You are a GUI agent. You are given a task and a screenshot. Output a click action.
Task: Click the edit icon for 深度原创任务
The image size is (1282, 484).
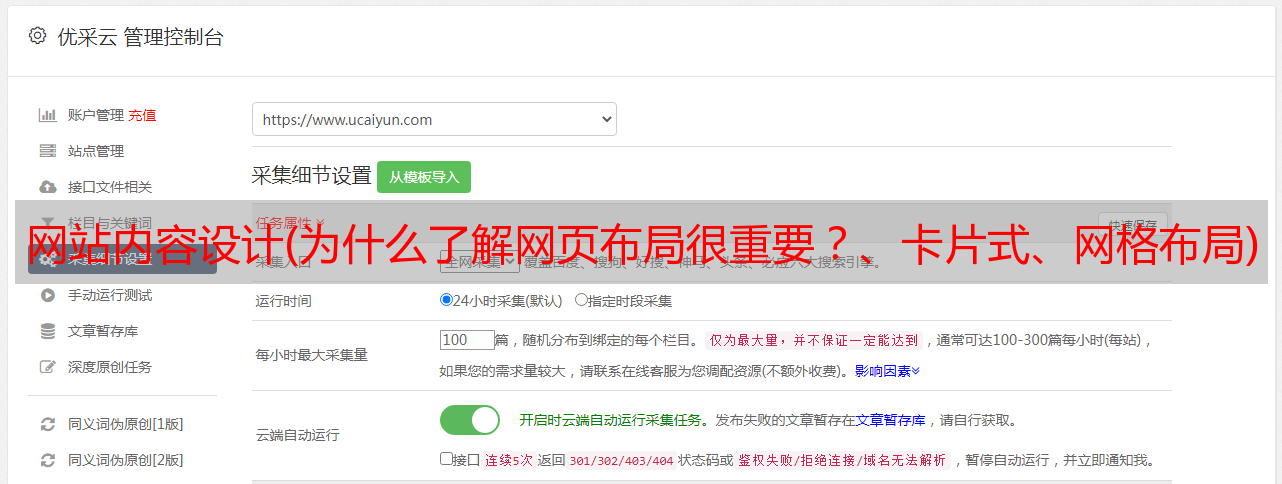pos(47,367)
